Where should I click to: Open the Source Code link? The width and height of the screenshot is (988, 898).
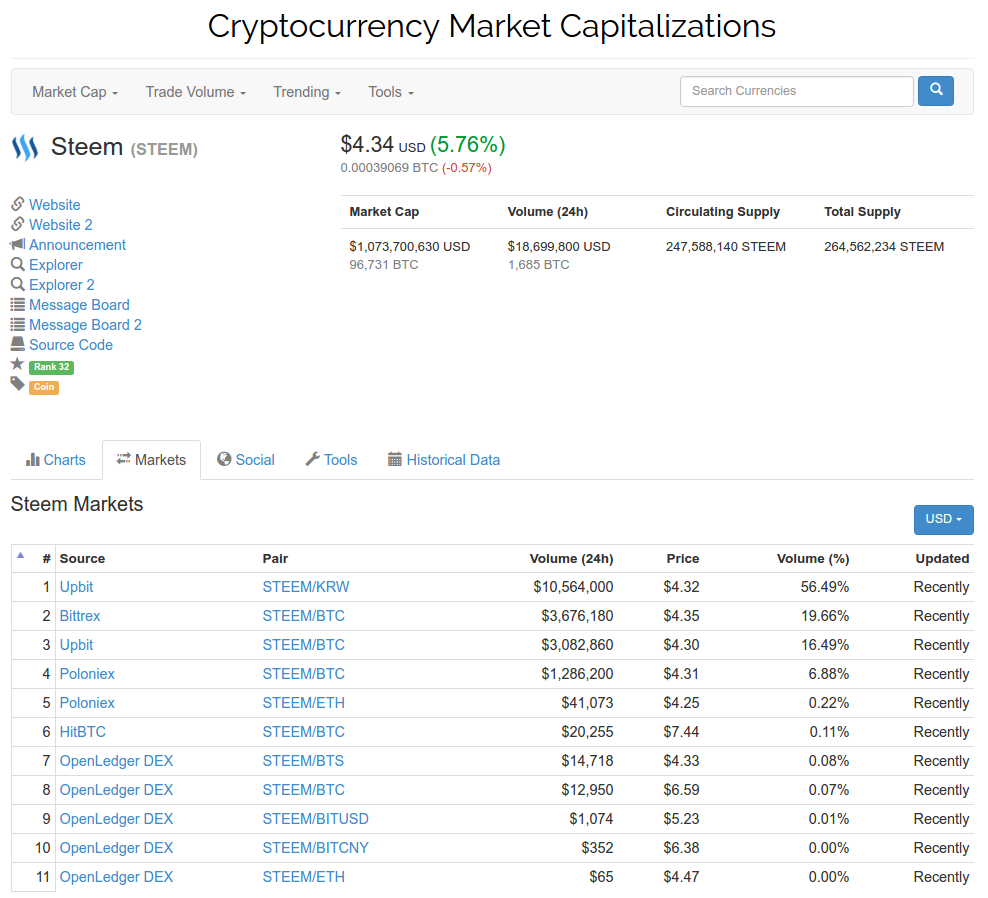pyautogui.click(x=71, y=345)
